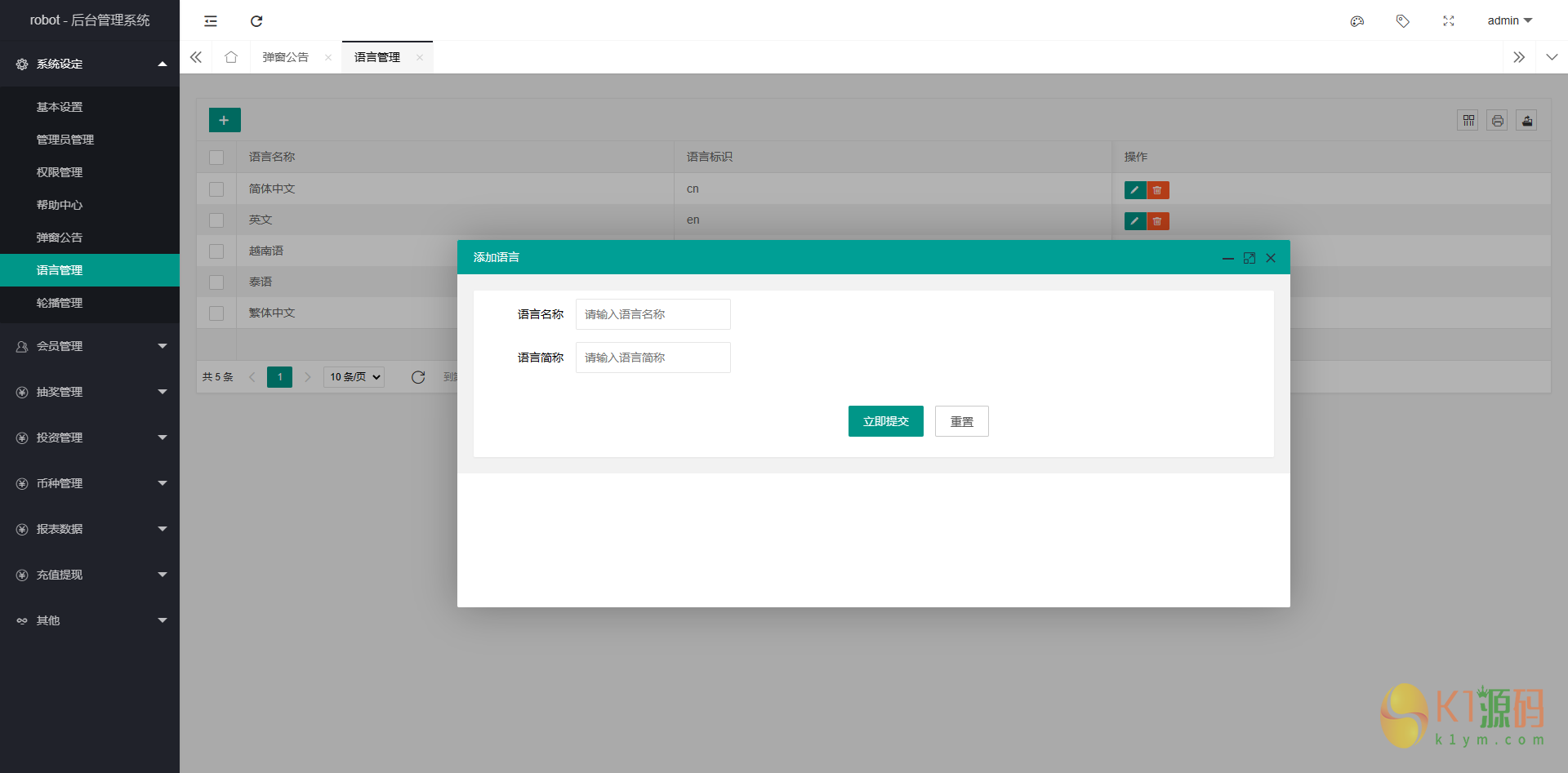The height and width of the screenshot is (773, 1568).
Task: Collapse the sidebar with the menu icon
Action: click(211, 21)
